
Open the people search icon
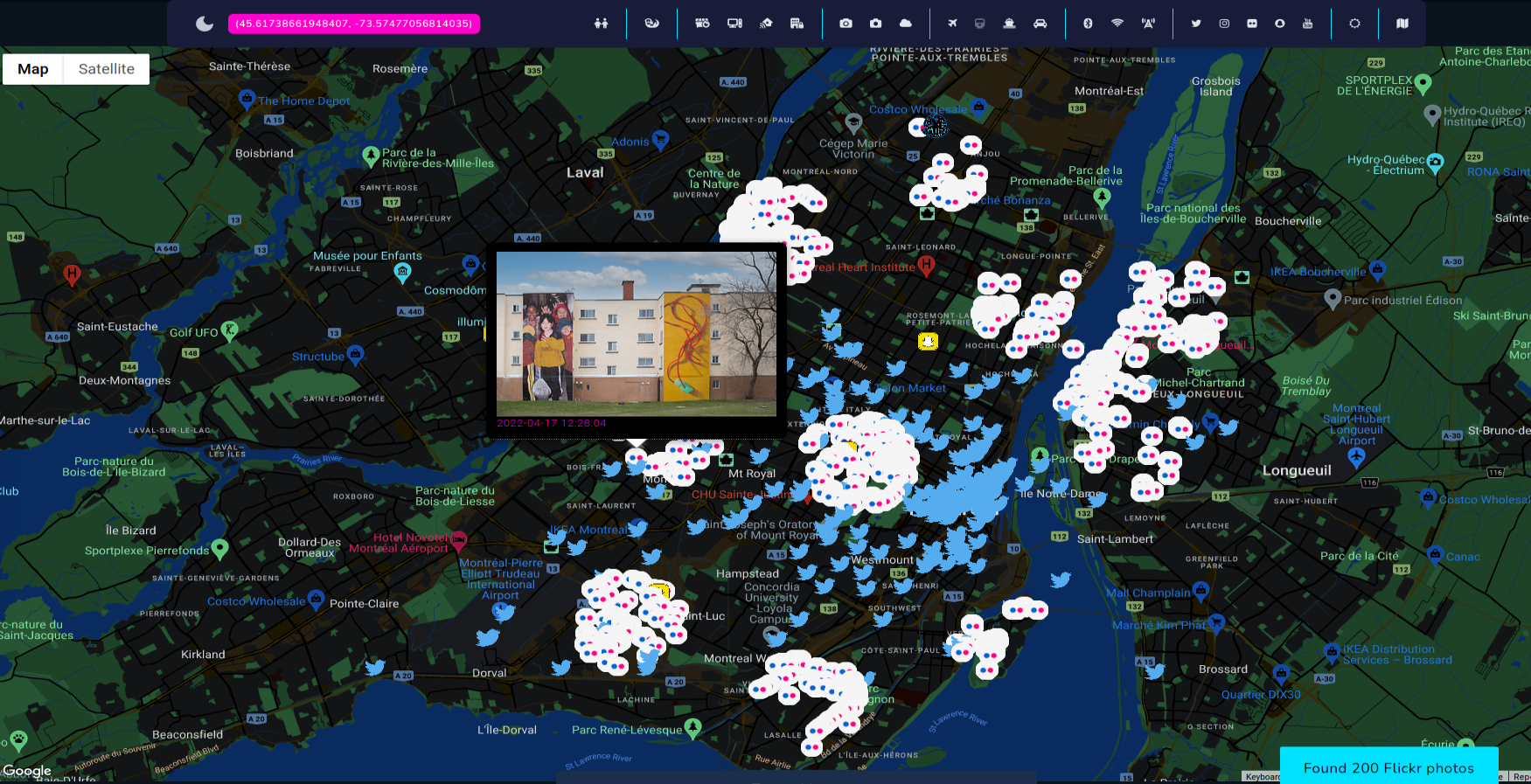(601, 24)
